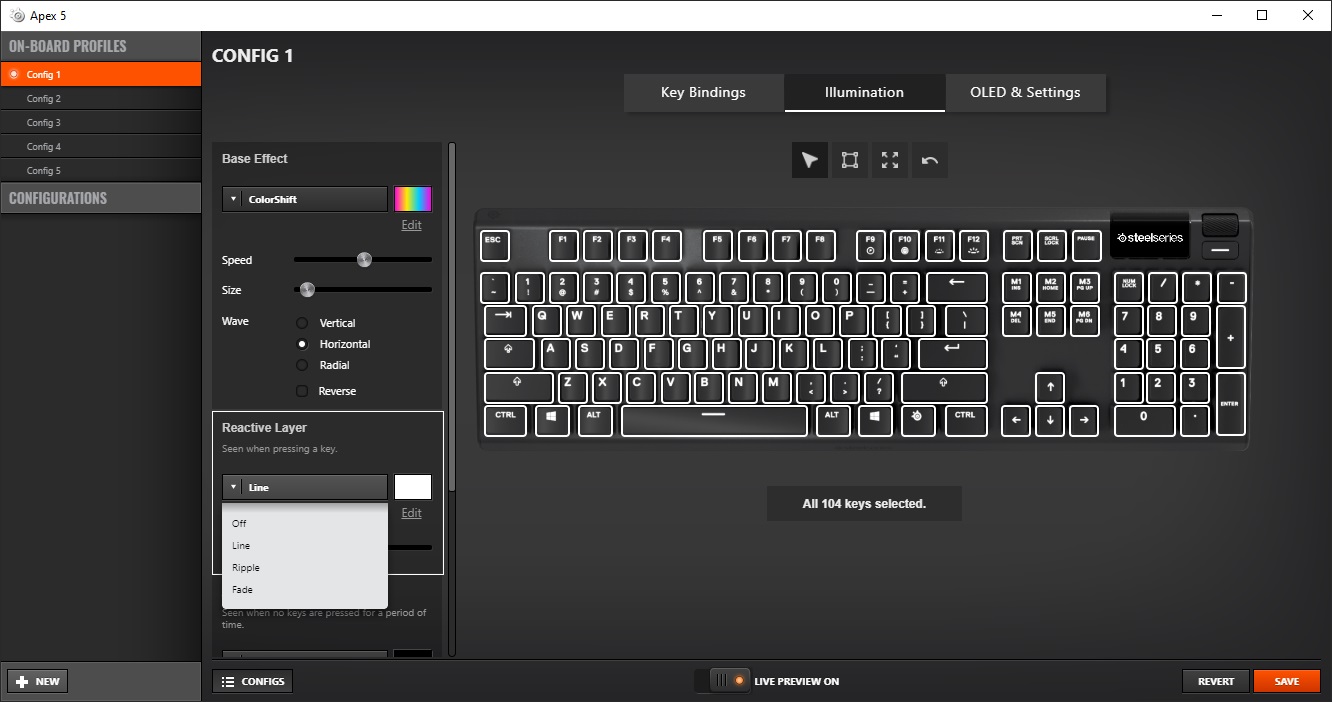Choose the marquee box select tool
1332x702 pixels.
tap(850, 160)
